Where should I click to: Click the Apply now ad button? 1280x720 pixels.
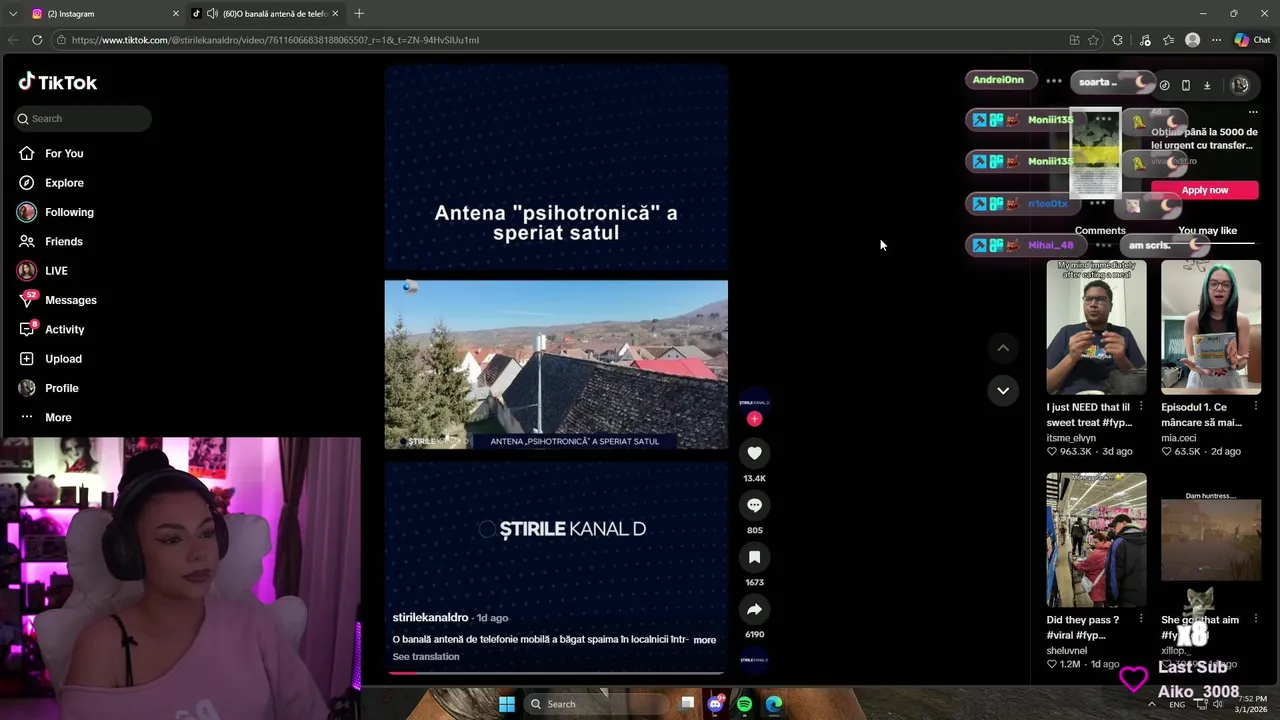pyautogui.click(x=1204, y=190)
